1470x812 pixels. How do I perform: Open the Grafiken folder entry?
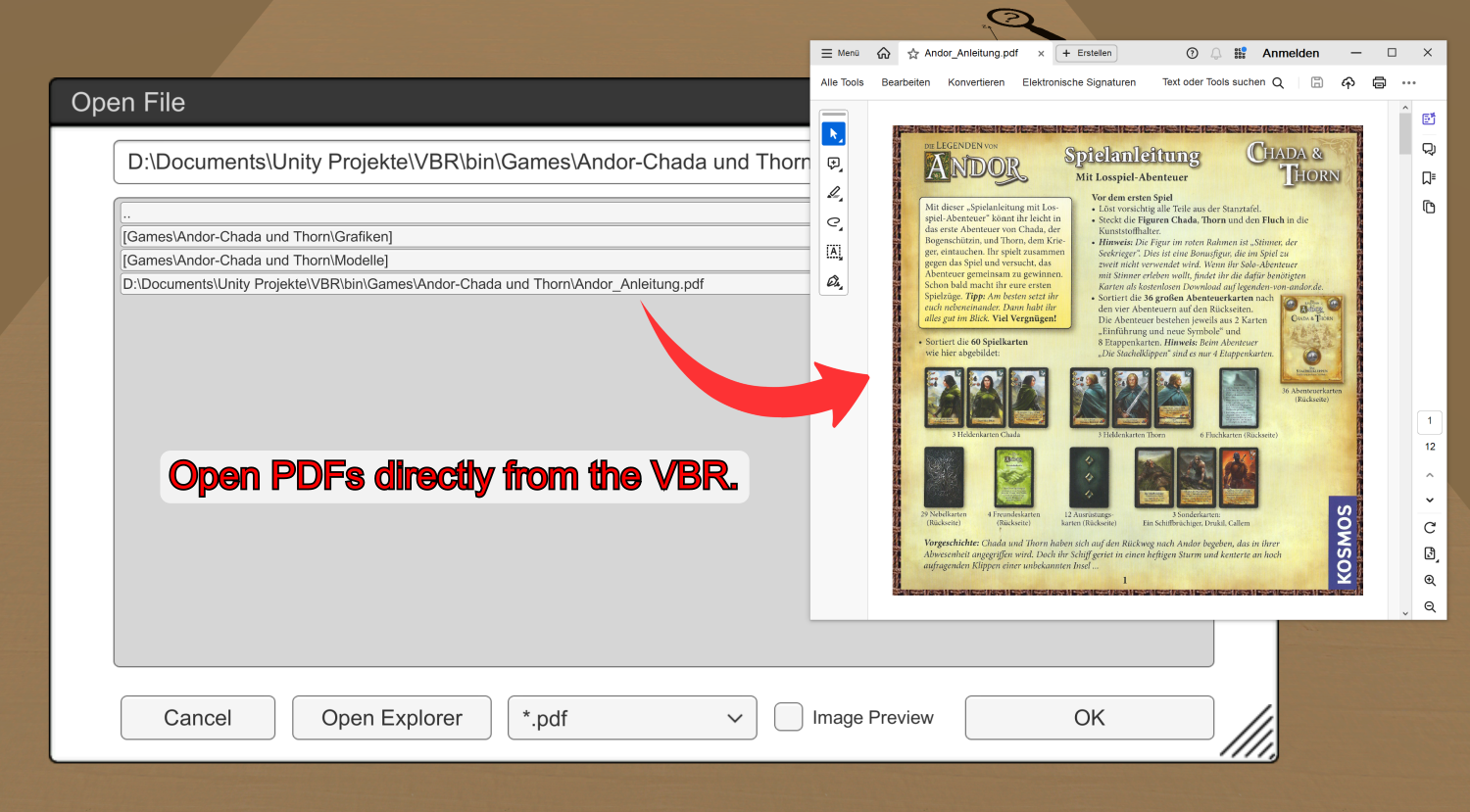tap(465, 236)
